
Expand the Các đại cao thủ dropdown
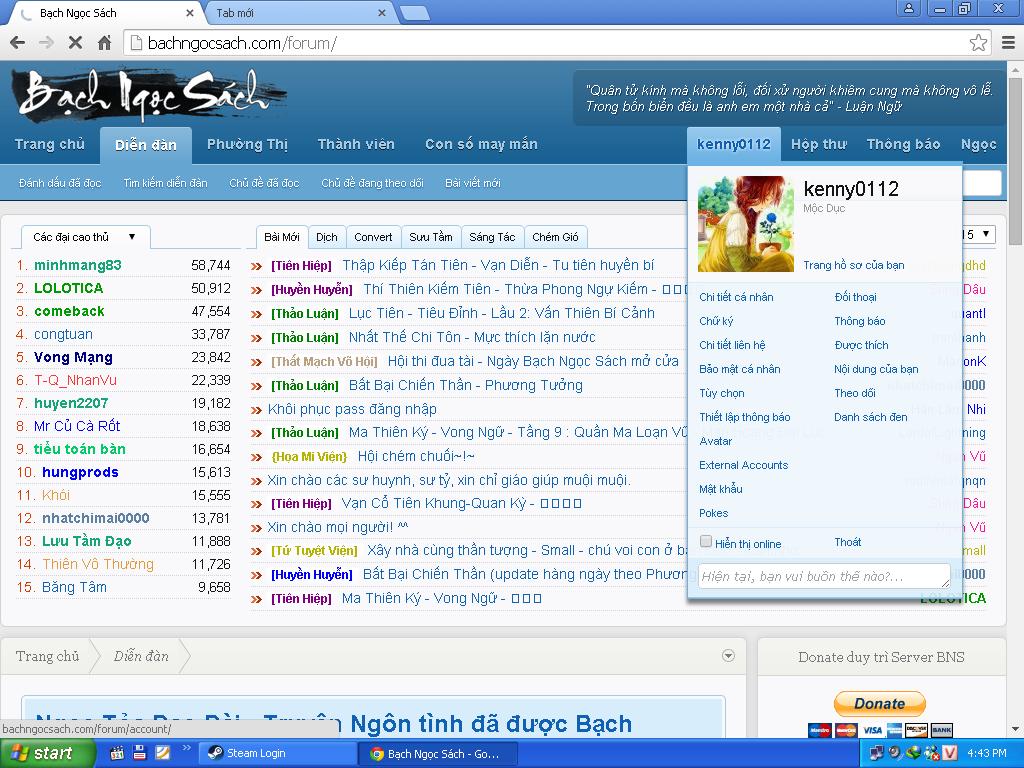click(x=131, y=237)
